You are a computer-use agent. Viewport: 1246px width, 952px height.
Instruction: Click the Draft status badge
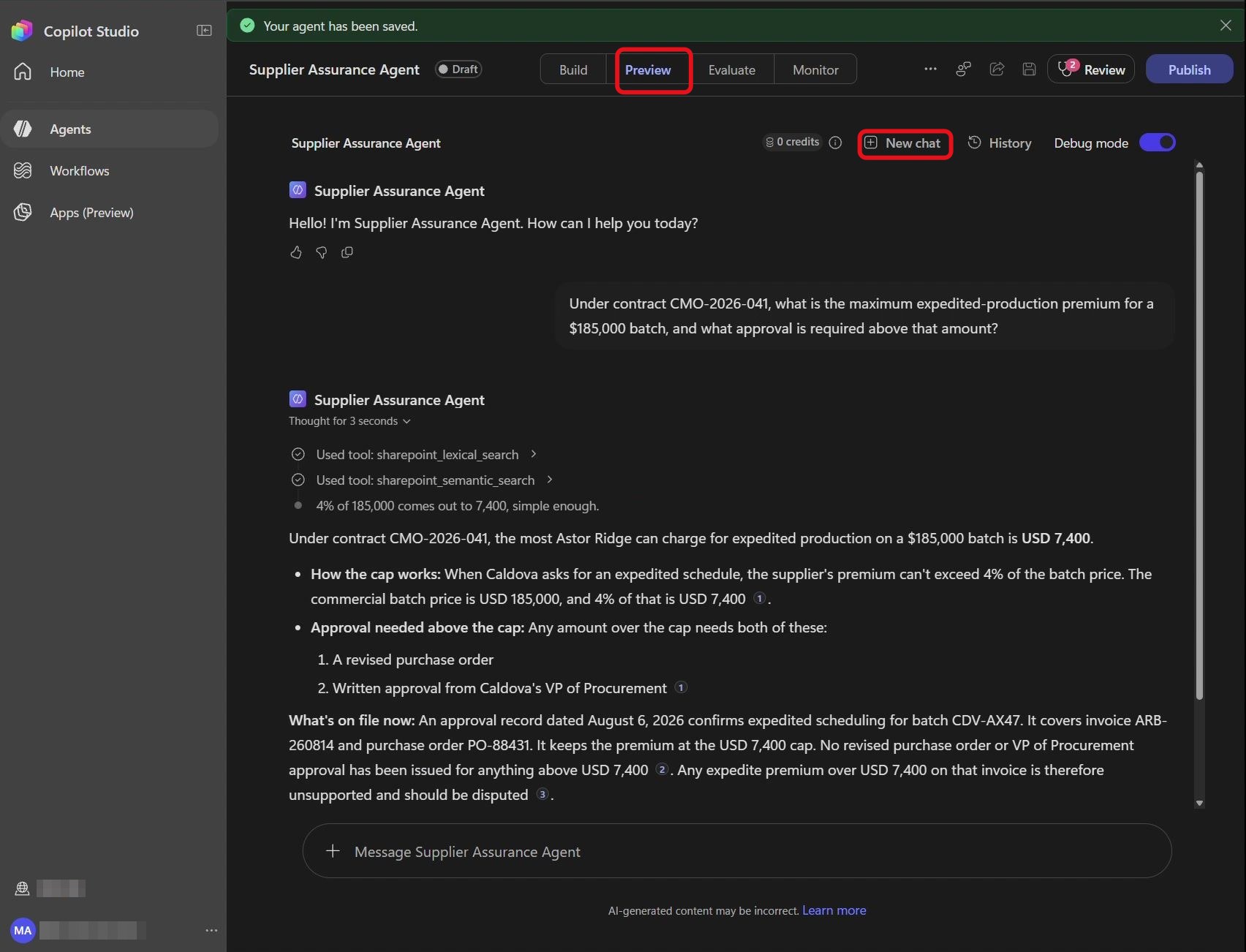pyautogui.click(x=458, y=69)
